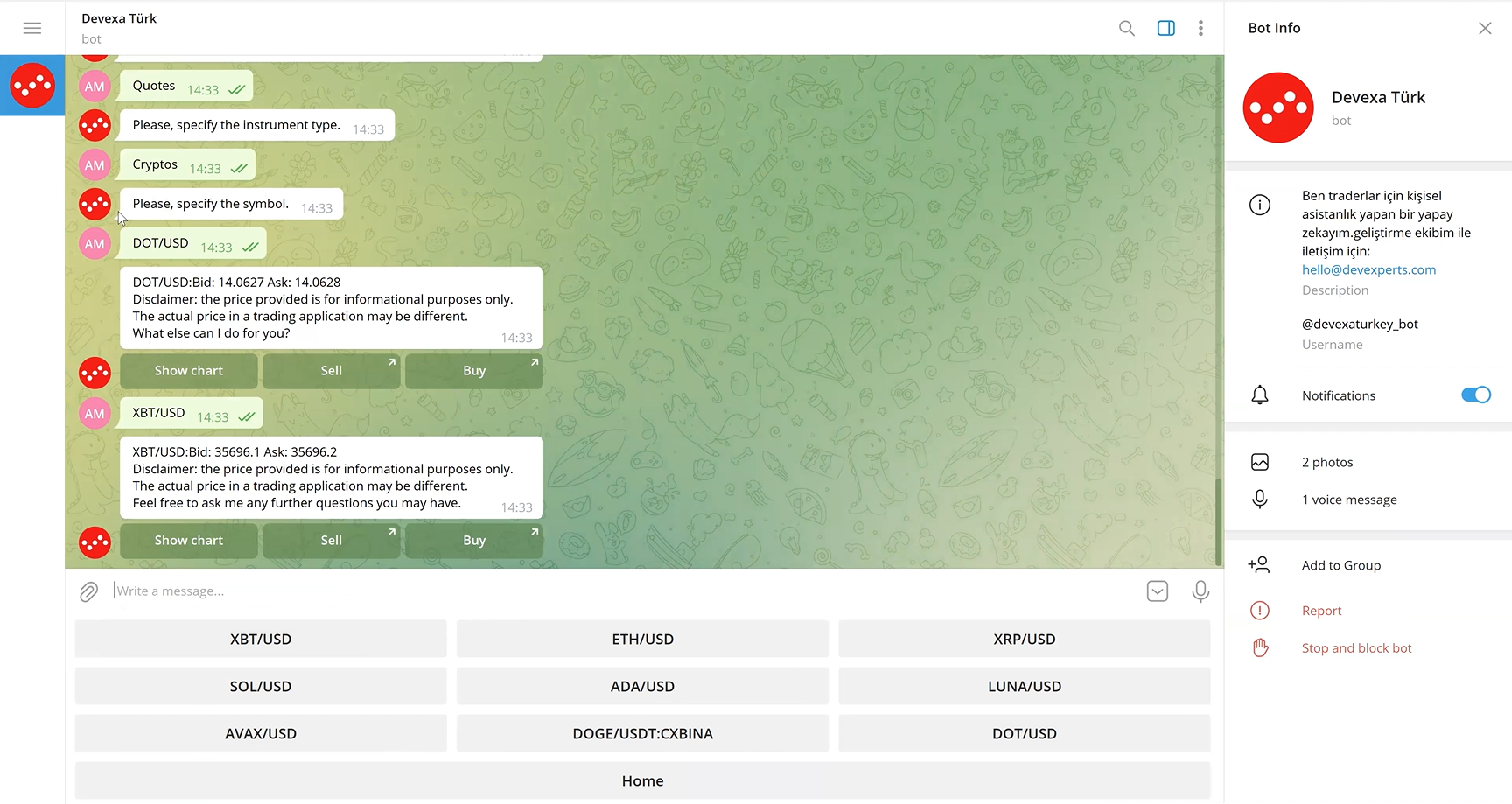Click the notifications bell icon
The height and width of the screenshot is (804, 1512).
coord(1260,395)
